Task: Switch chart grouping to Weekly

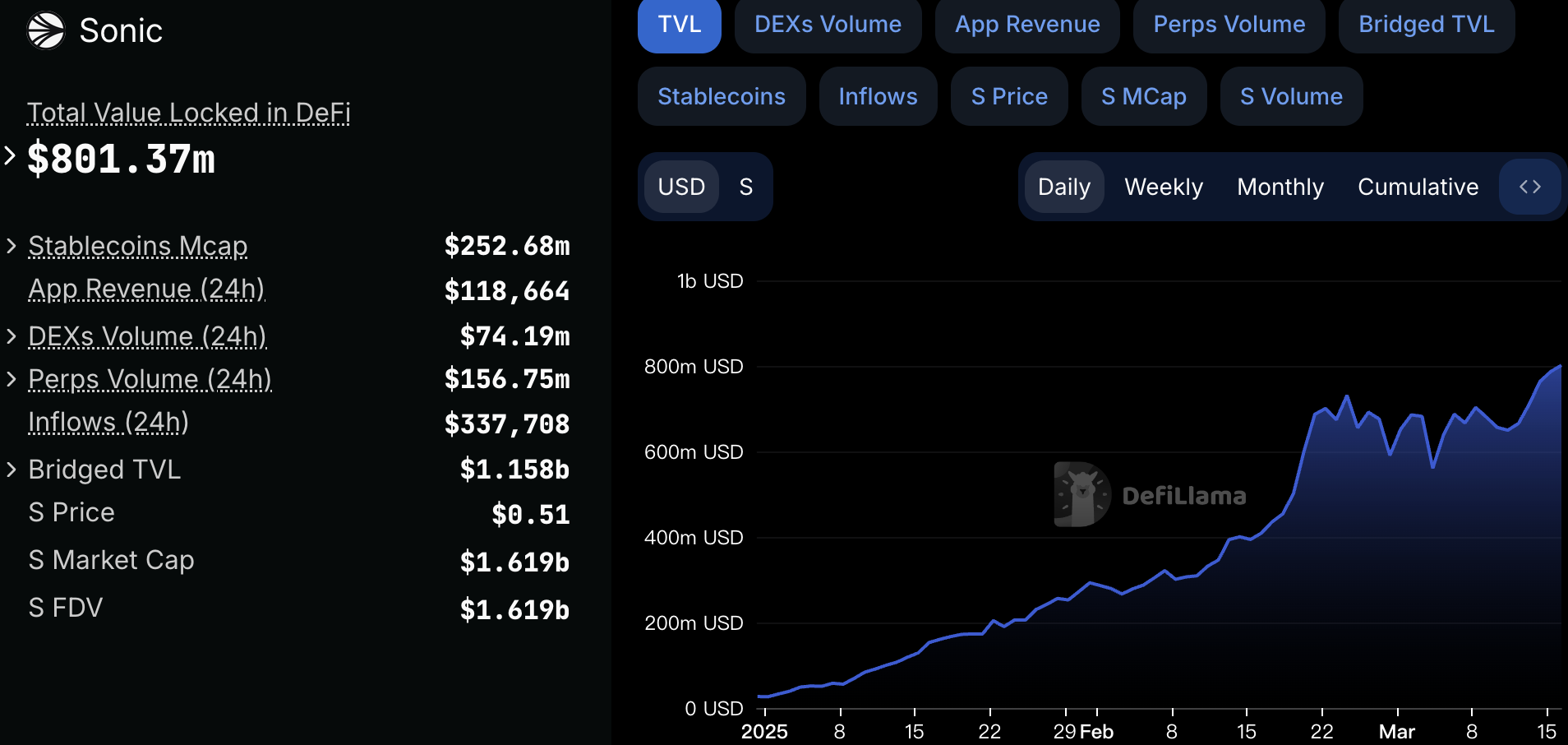Action: [1163, 187]
